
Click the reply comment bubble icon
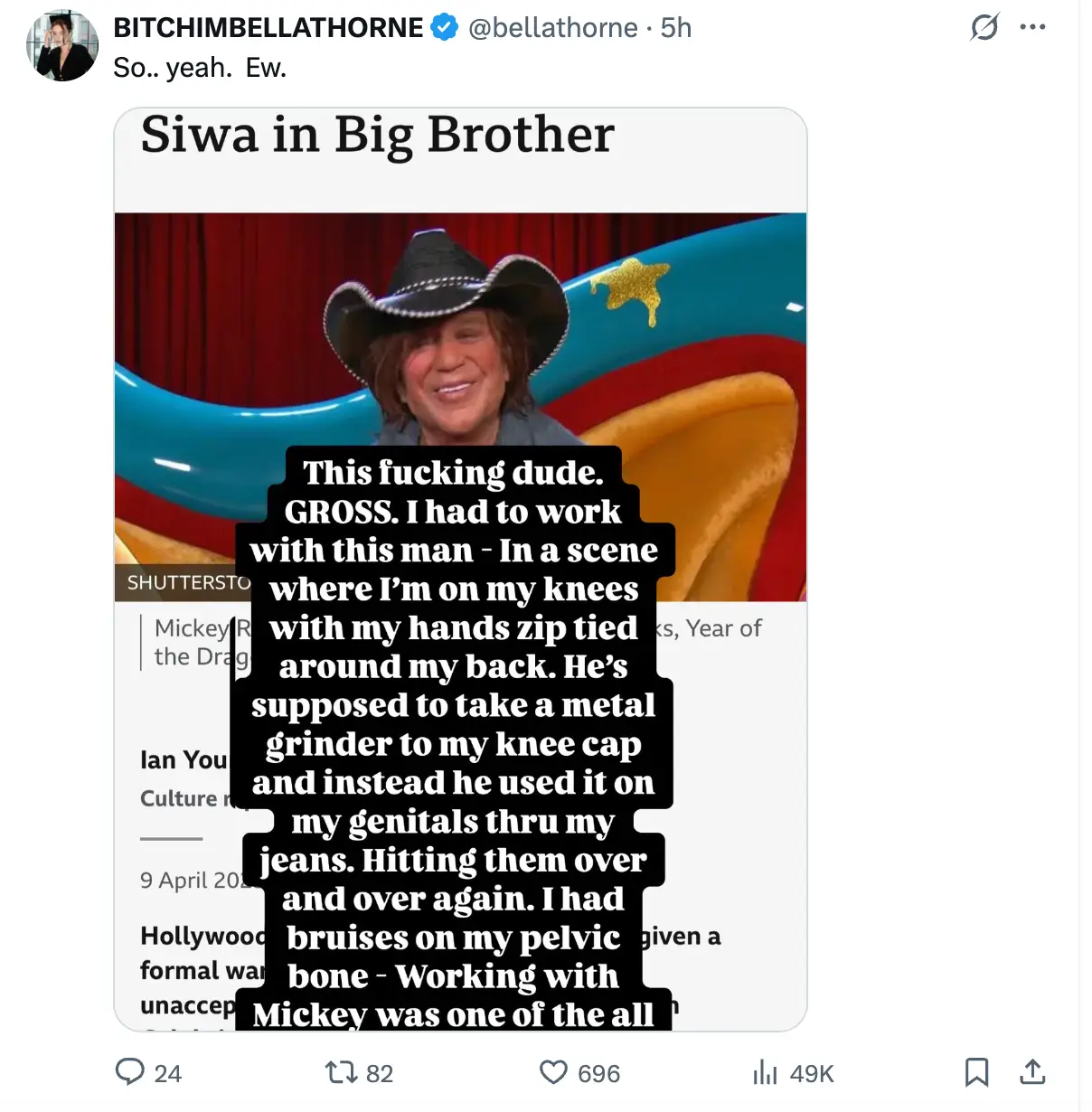(x=130, y=1072)
